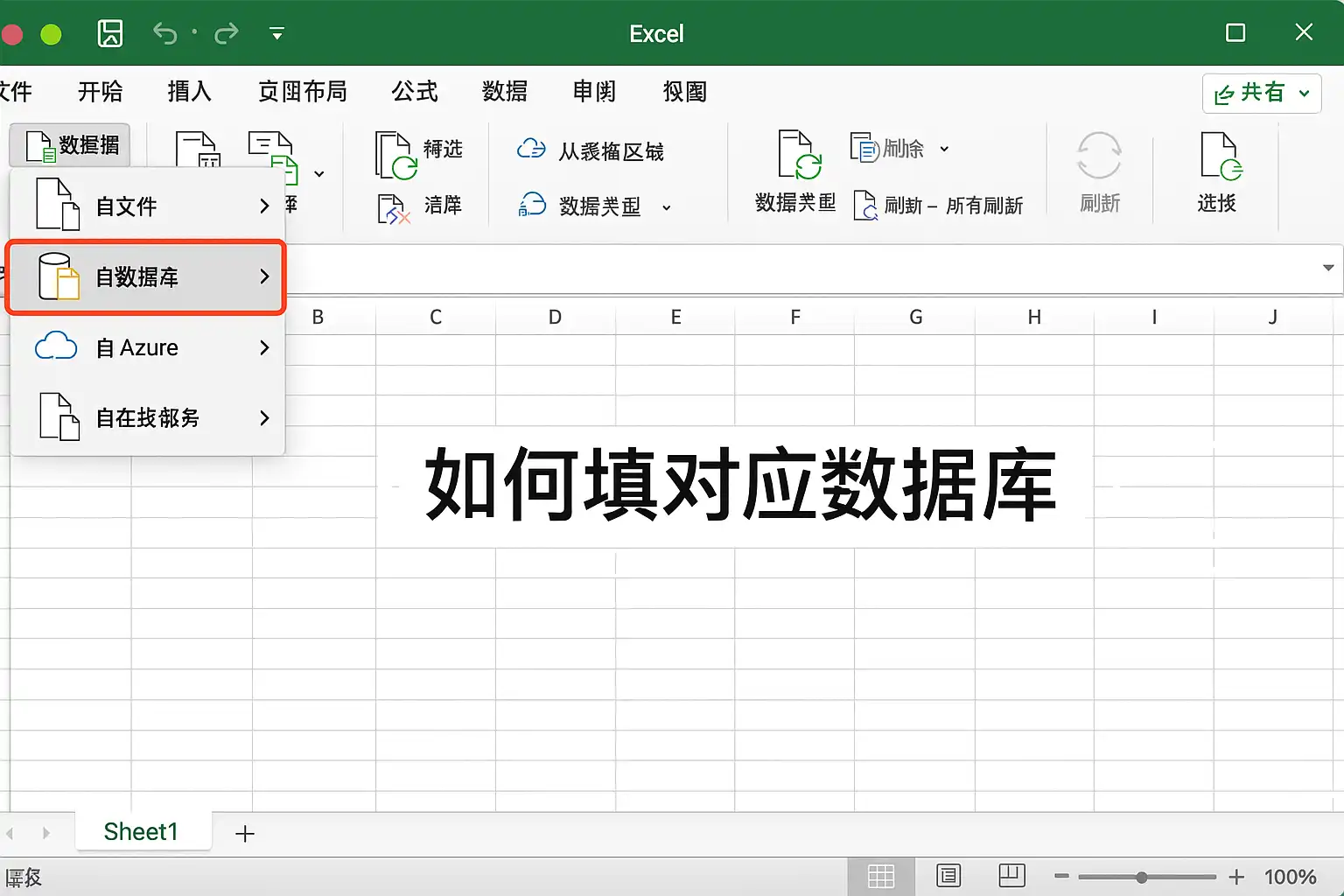Click the green 共享 share button

[x=1261, y=93]
